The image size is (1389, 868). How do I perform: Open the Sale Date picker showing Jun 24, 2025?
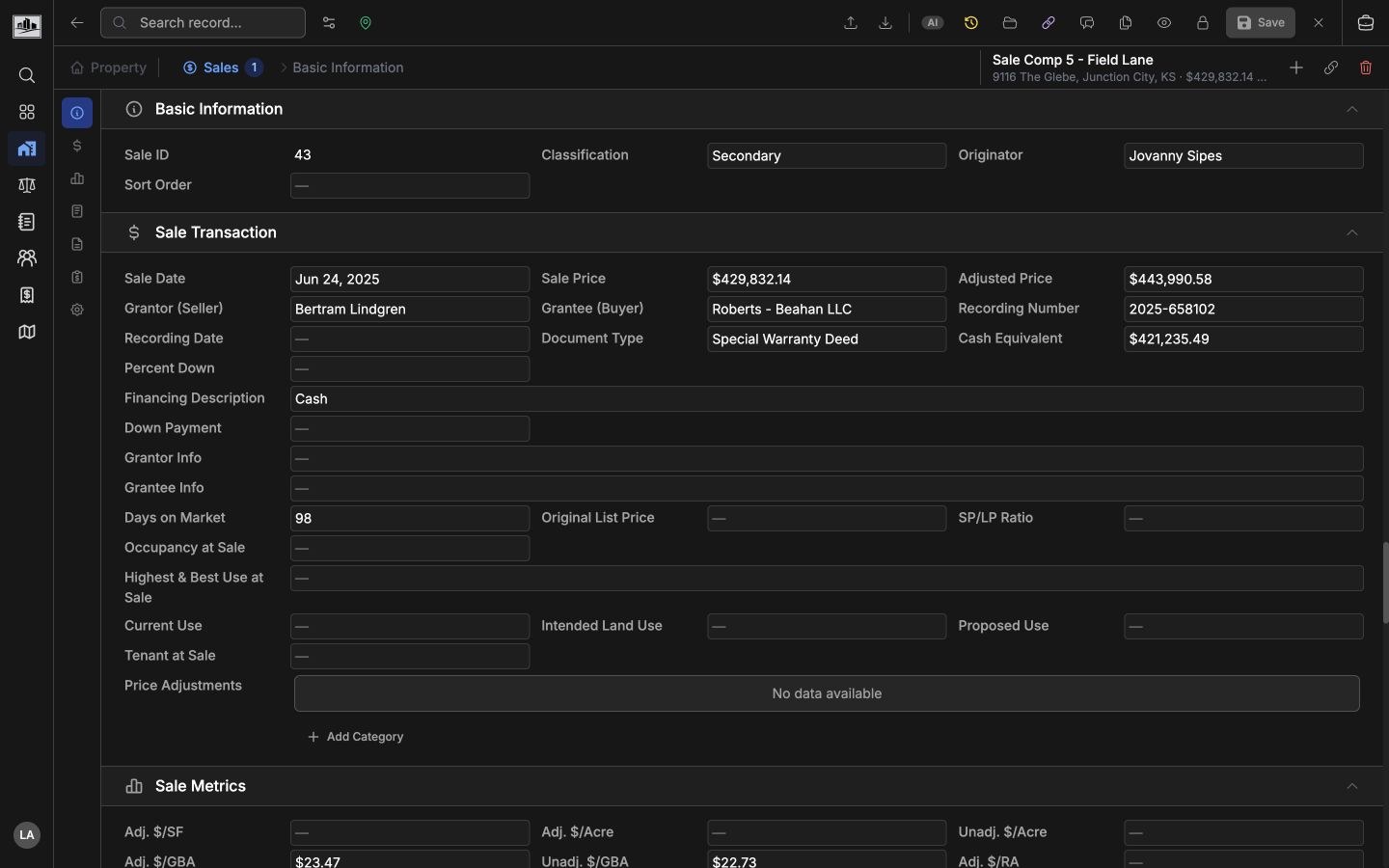click(410, 280)
